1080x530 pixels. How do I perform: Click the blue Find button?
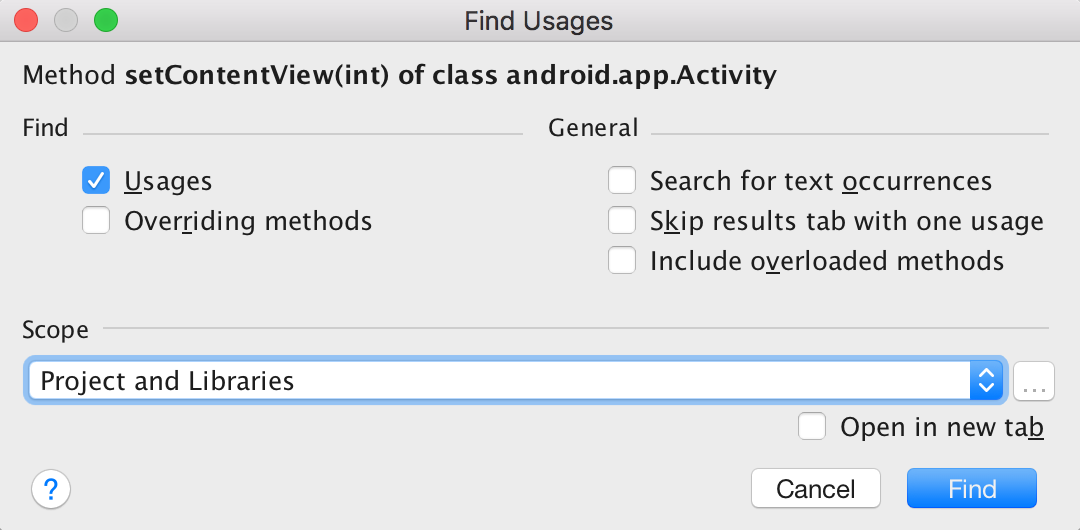pyautogui.click(x=971, y=489)
